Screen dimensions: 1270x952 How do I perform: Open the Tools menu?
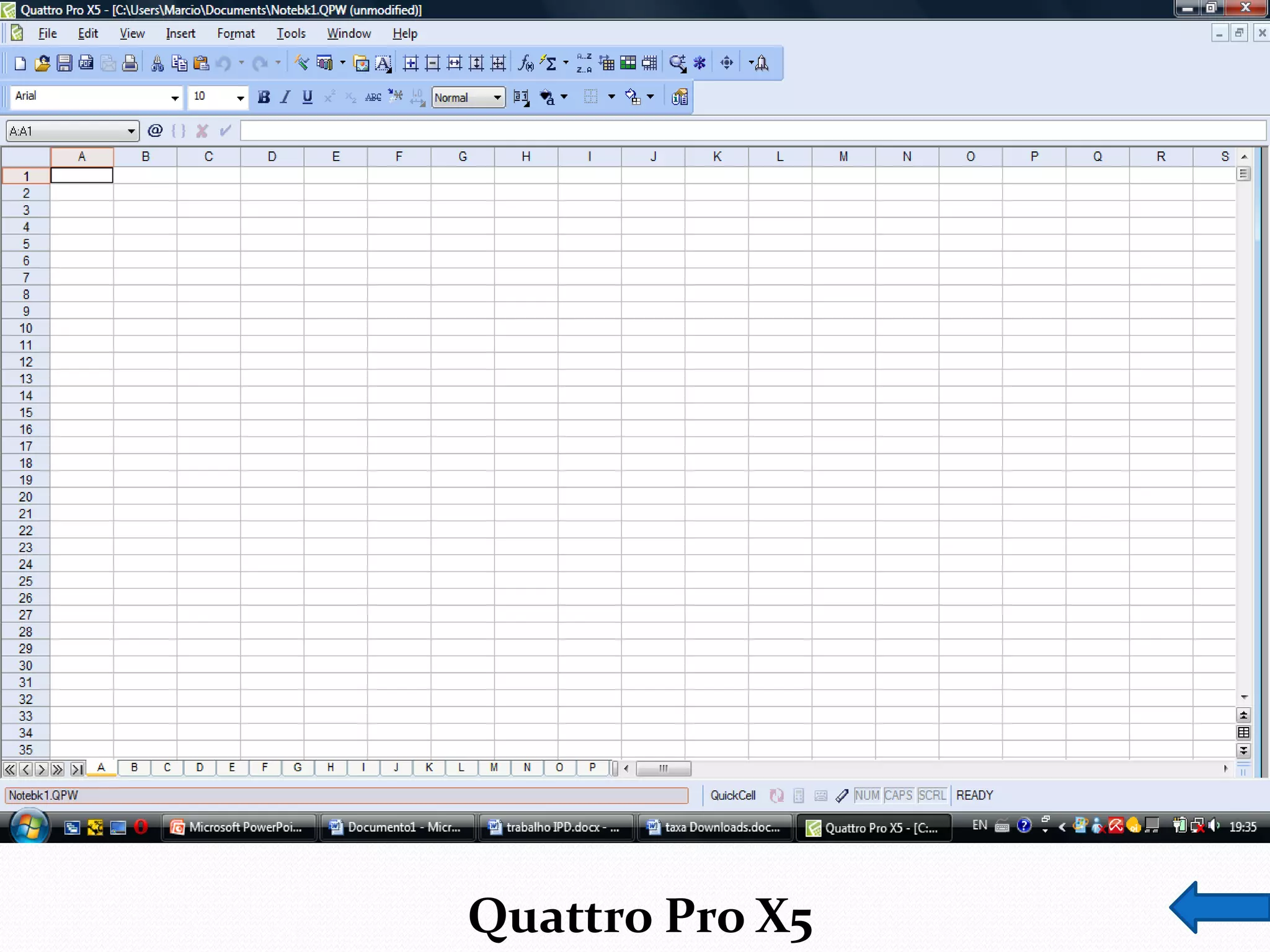point(291,33)
